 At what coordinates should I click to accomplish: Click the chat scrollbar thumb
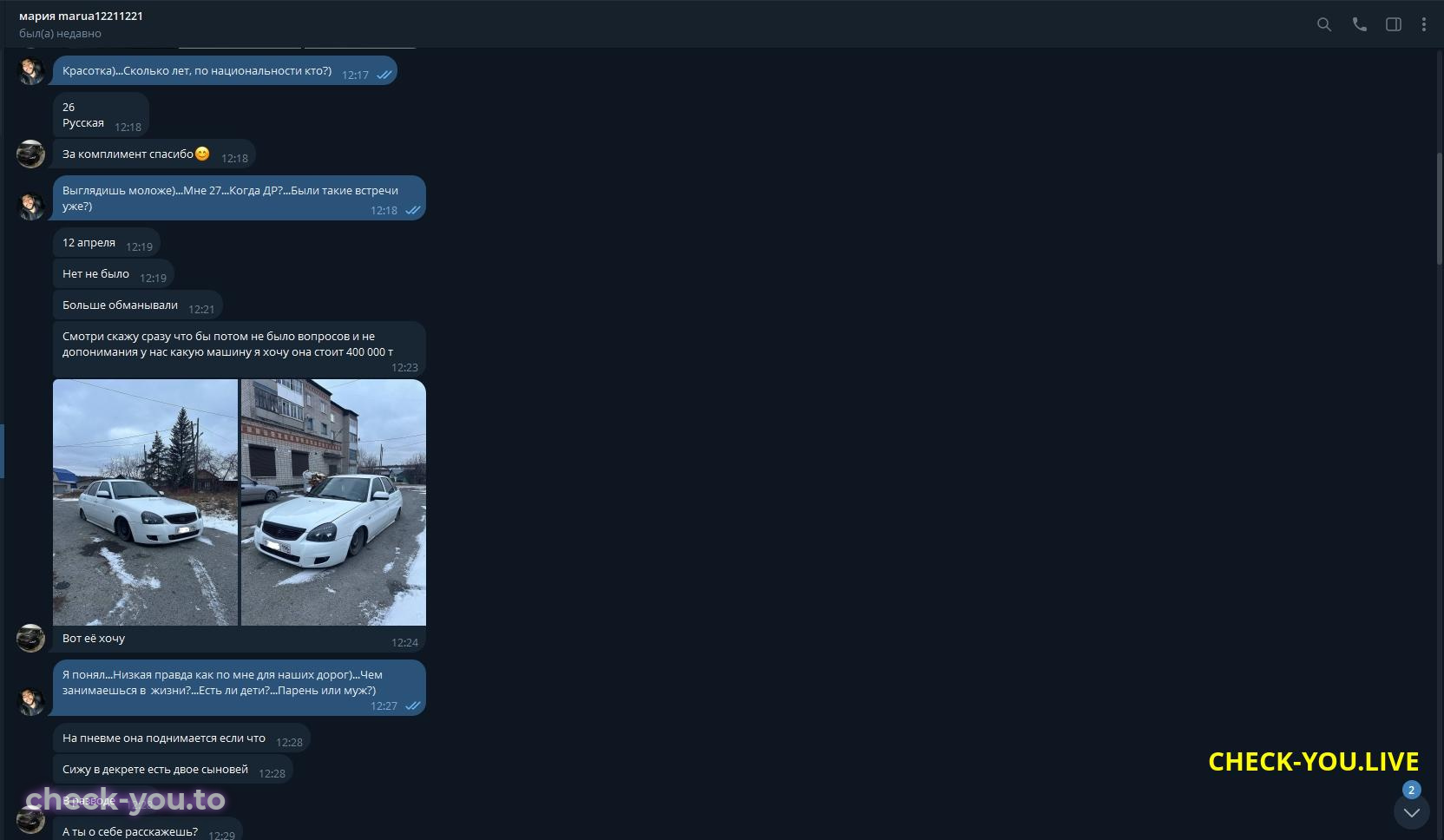click(1440, 208)
